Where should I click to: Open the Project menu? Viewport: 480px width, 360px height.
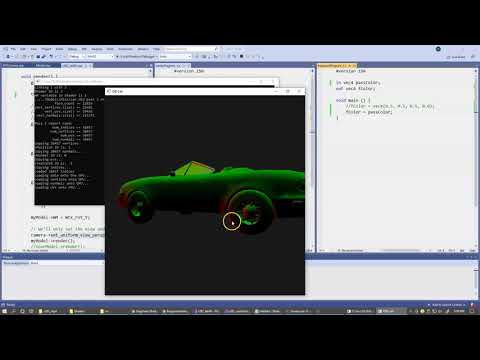(46, 49)
